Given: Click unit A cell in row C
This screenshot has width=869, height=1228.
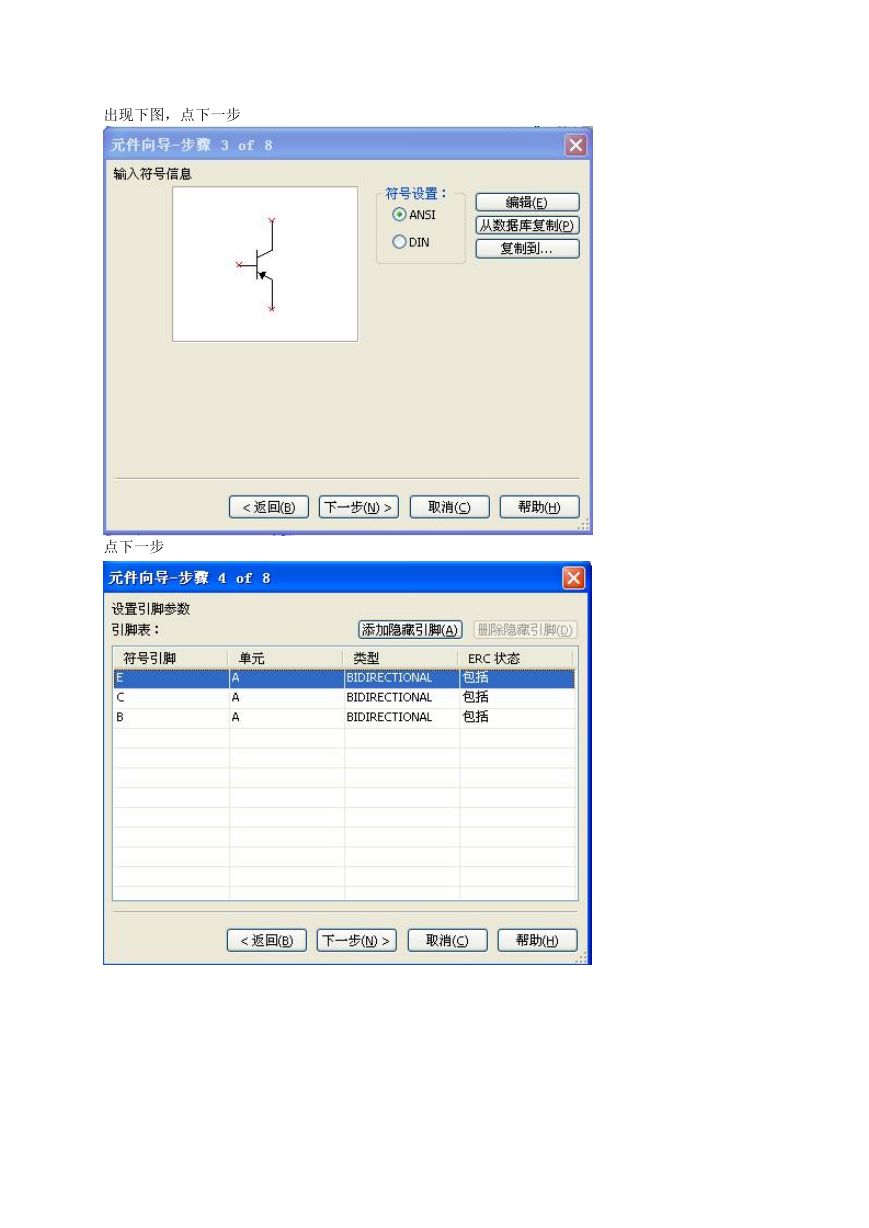Looking at the screenshot, I should click(287, 698).
